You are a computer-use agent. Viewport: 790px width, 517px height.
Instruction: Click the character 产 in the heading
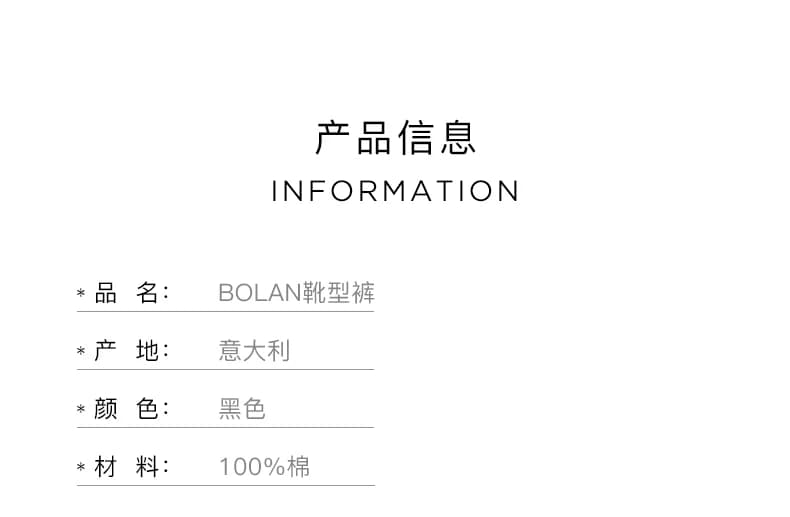(x=333, y=138)
